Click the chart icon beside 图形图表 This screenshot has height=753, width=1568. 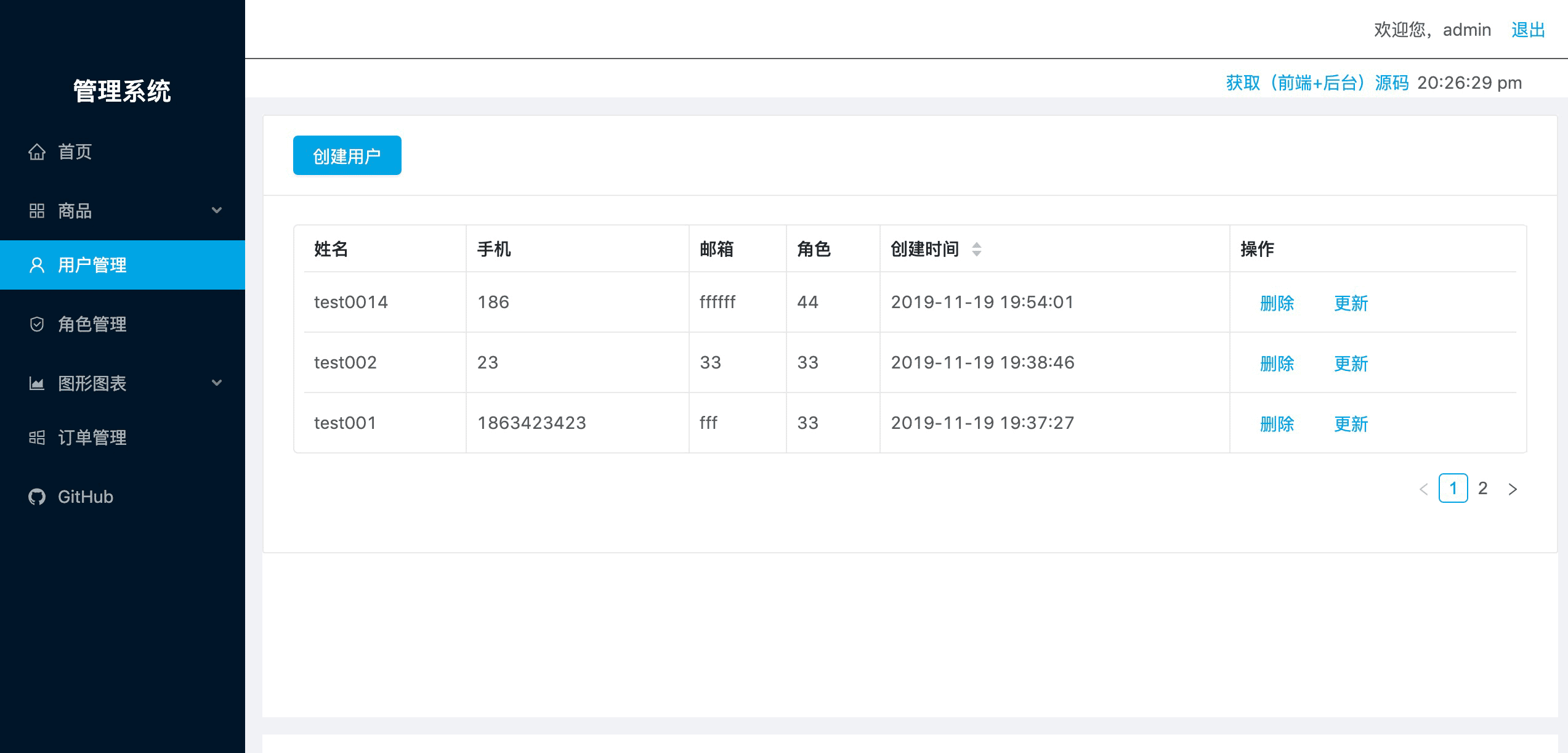(x=37, y=383)
